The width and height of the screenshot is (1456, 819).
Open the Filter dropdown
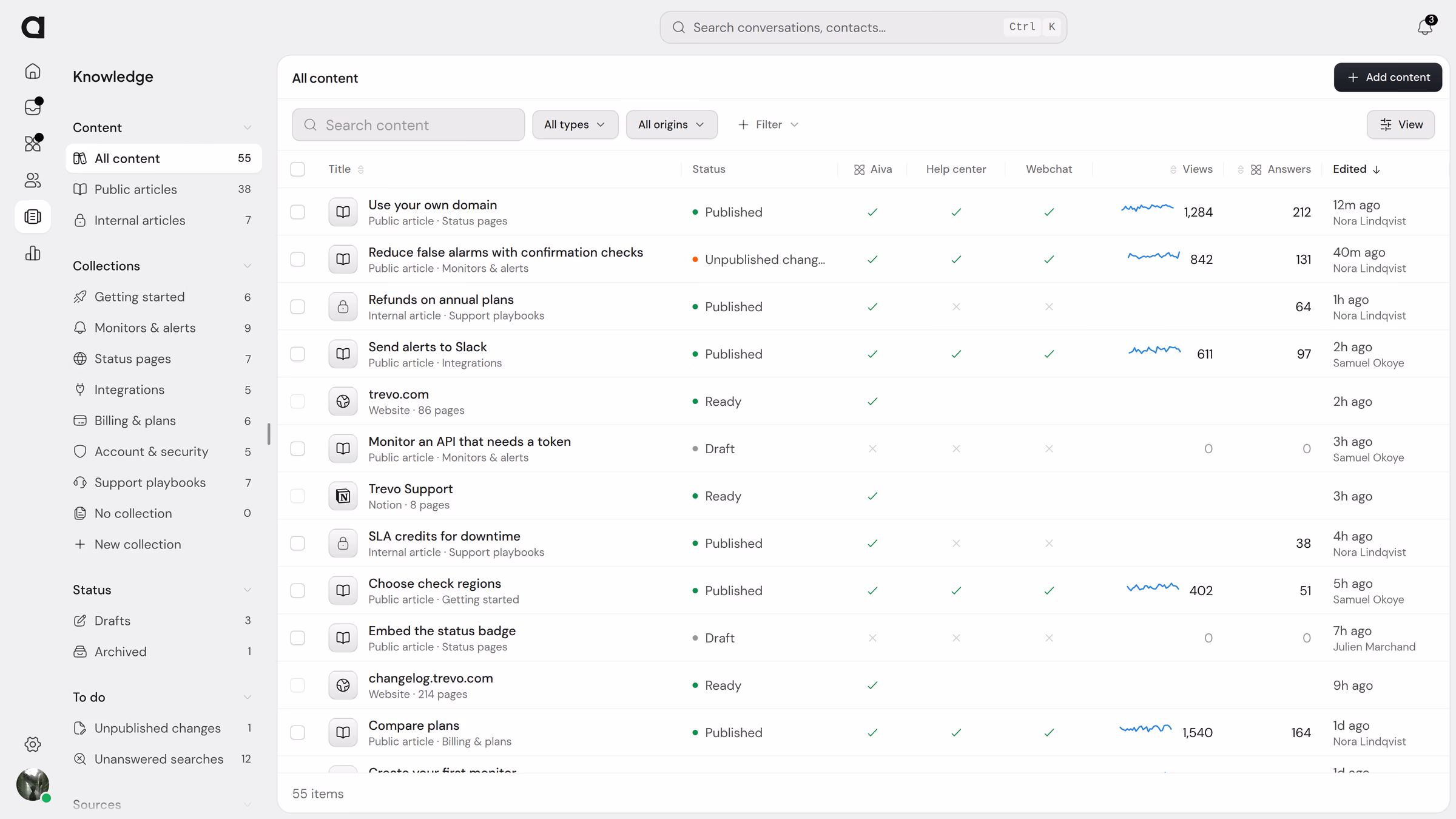(768, 124)
